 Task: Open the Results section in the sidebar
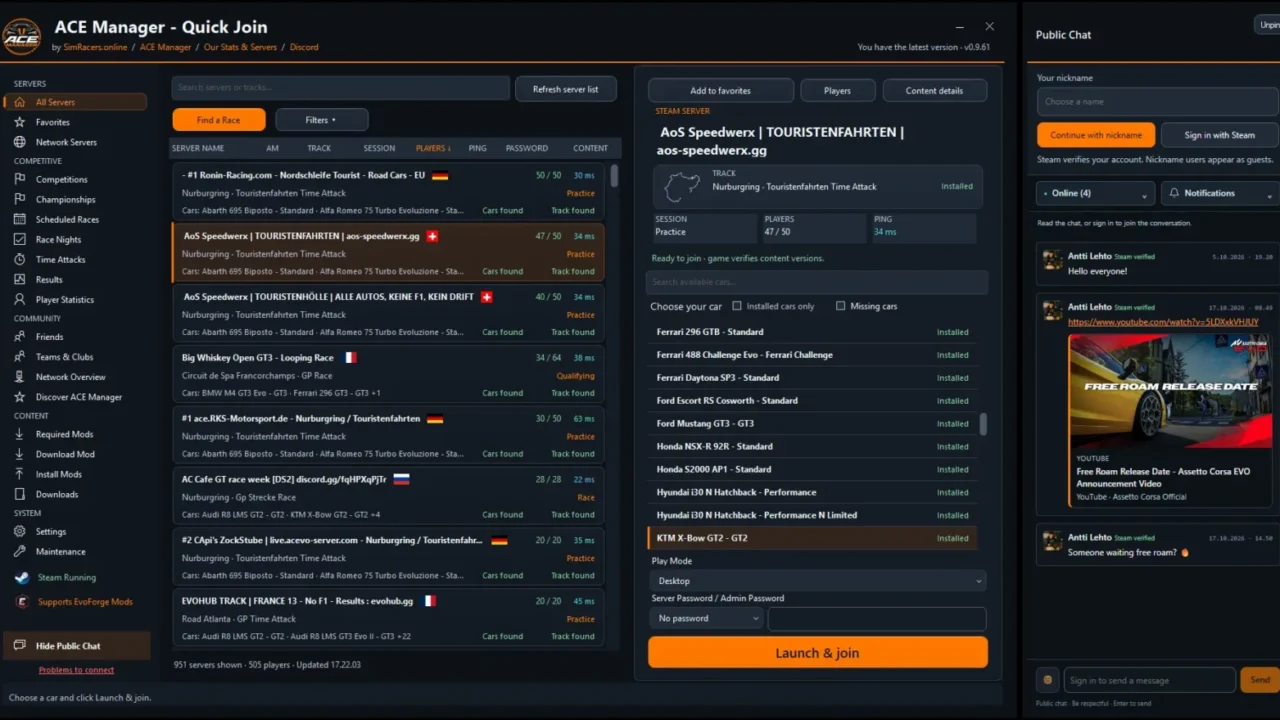point(49,280)
